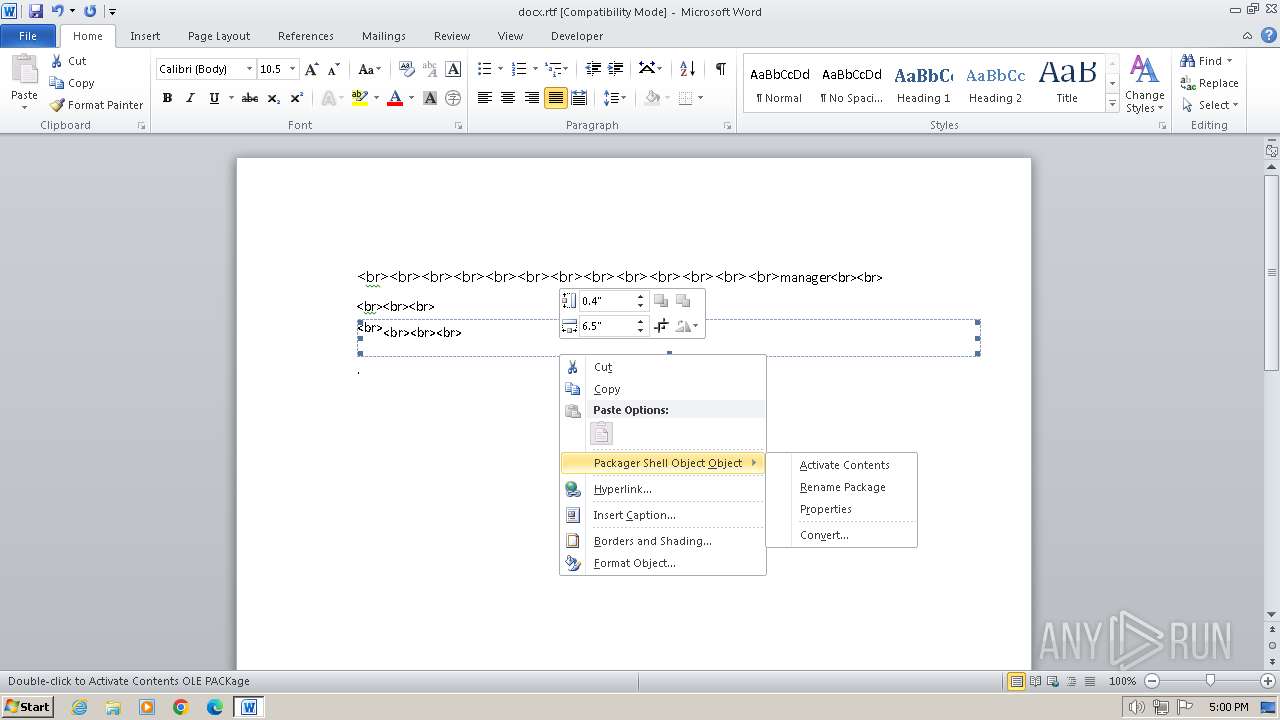
Task: Click the Cut button in Clipboard
Action: click(x=69, y=61)
